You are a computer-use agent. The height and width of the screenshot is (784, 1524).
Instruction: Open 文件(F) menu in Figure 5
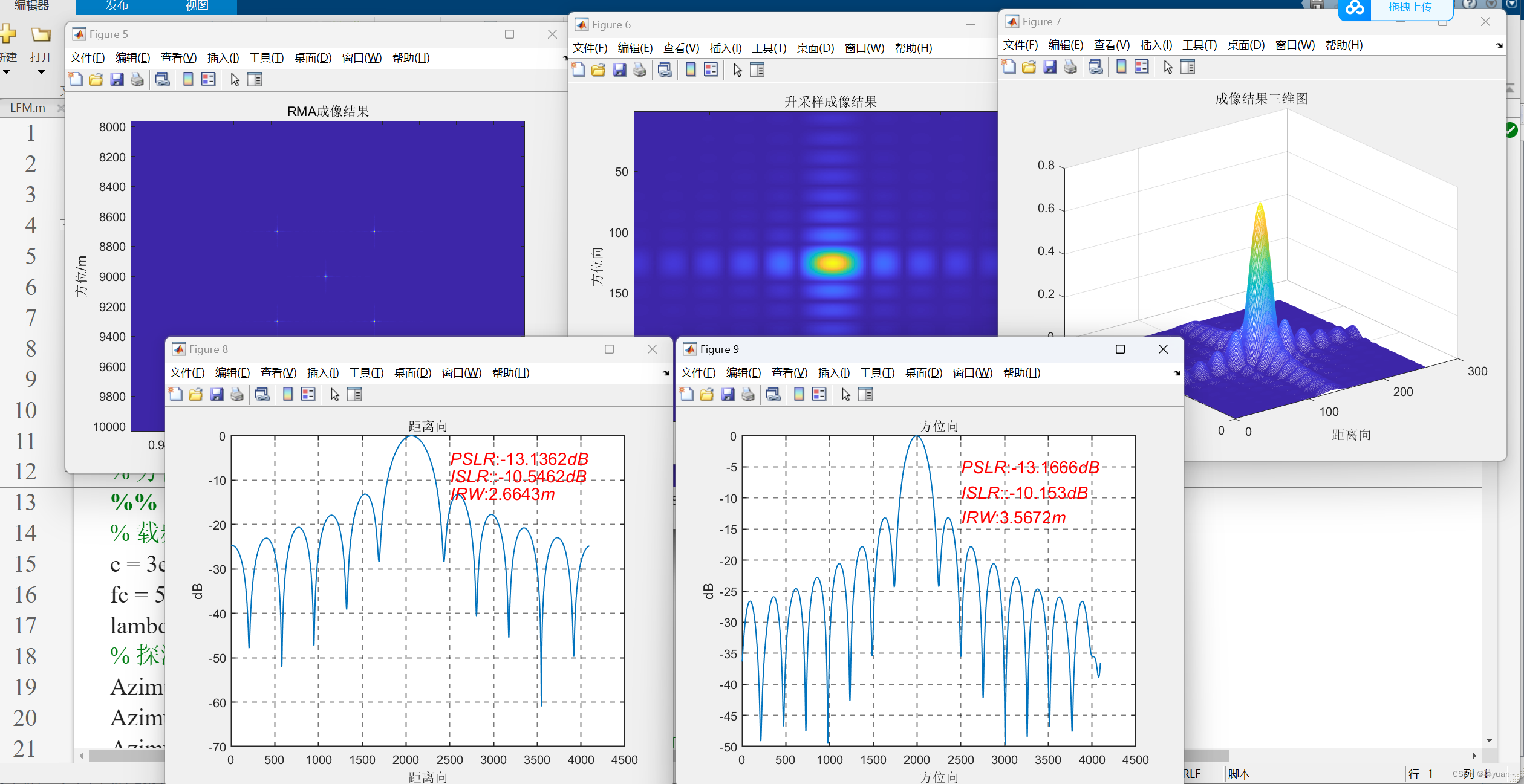(x=88, y=57)
